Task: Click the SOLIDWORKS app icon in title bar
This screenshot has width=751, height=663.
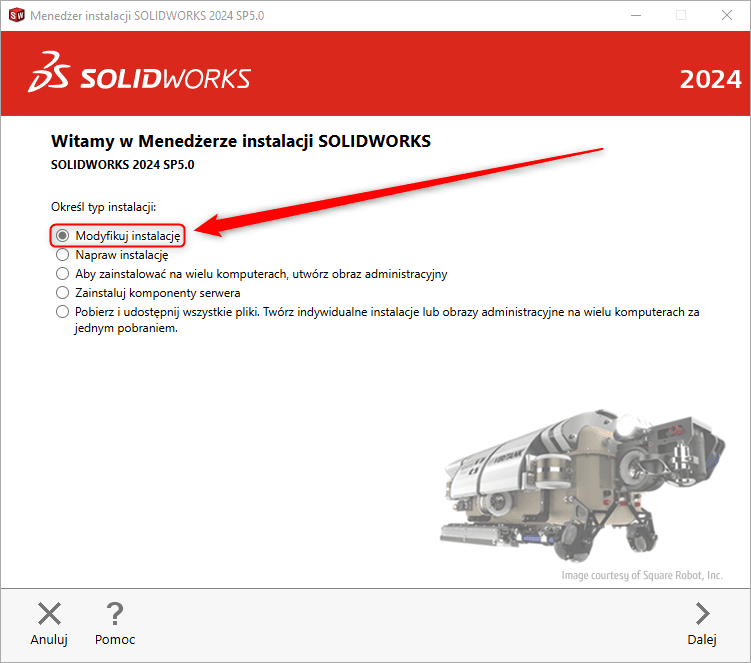Action: point(16,15)
